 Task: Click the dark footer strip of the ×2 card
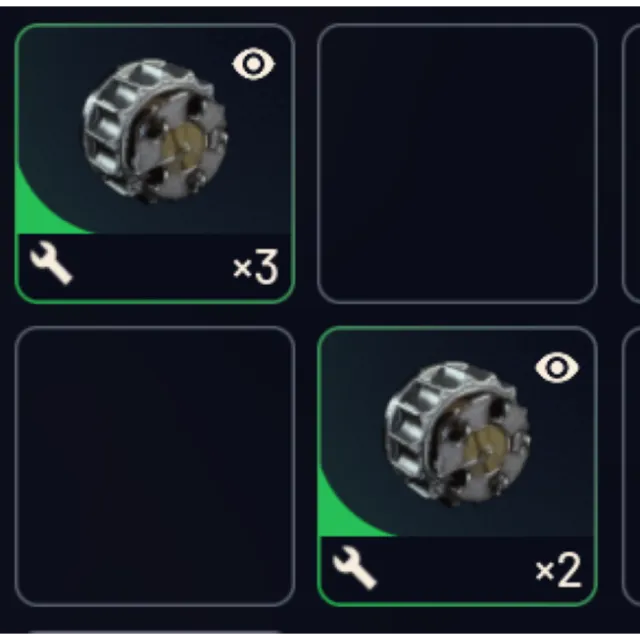[x=458, y=569]
